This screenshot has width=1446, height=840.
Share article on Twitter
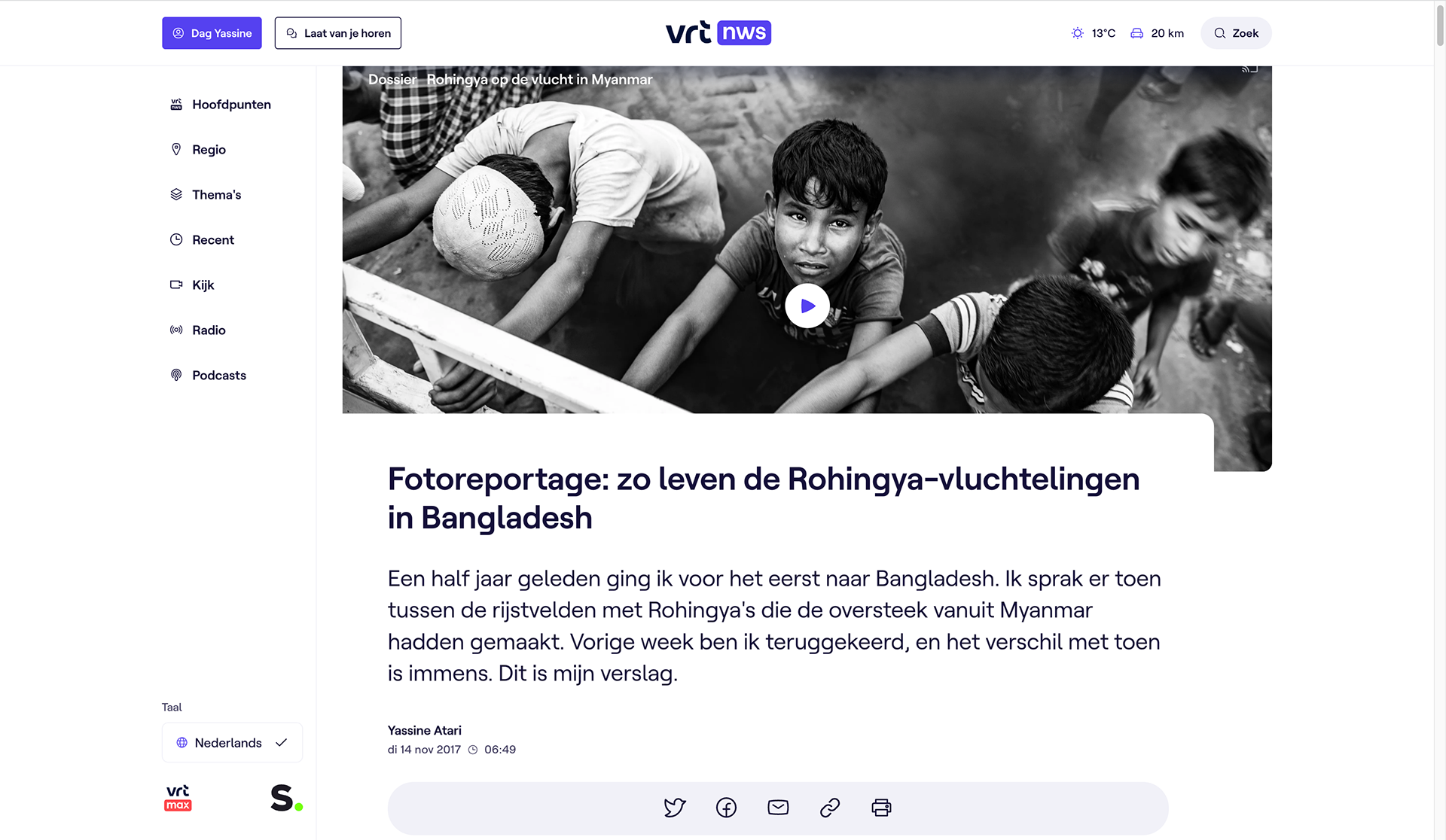coord(675,808)
